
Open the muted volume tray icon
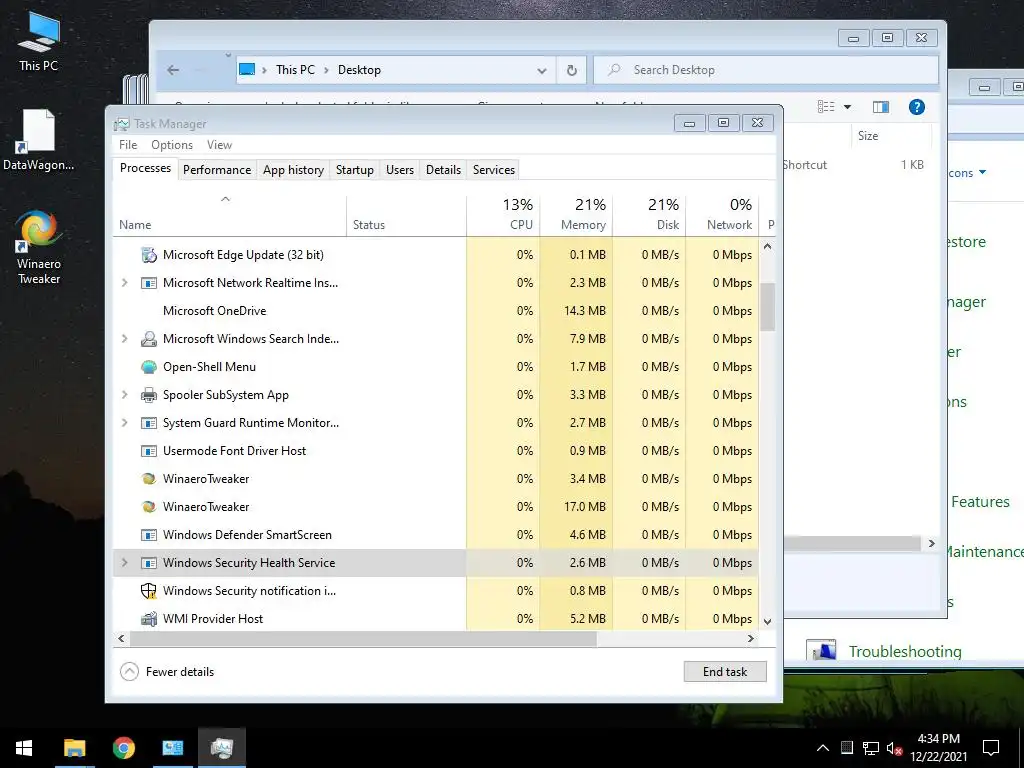(894, 748)
